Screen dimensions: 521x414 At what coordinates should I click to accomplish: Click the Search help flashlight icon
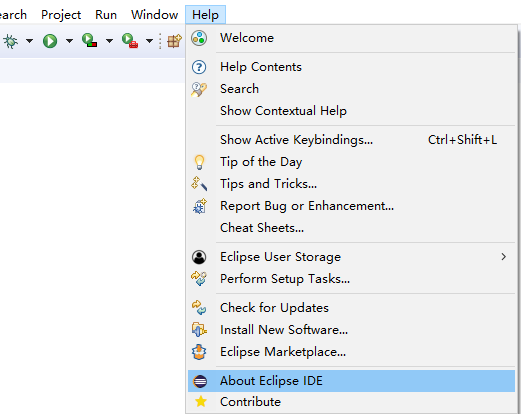coord(199,89)
